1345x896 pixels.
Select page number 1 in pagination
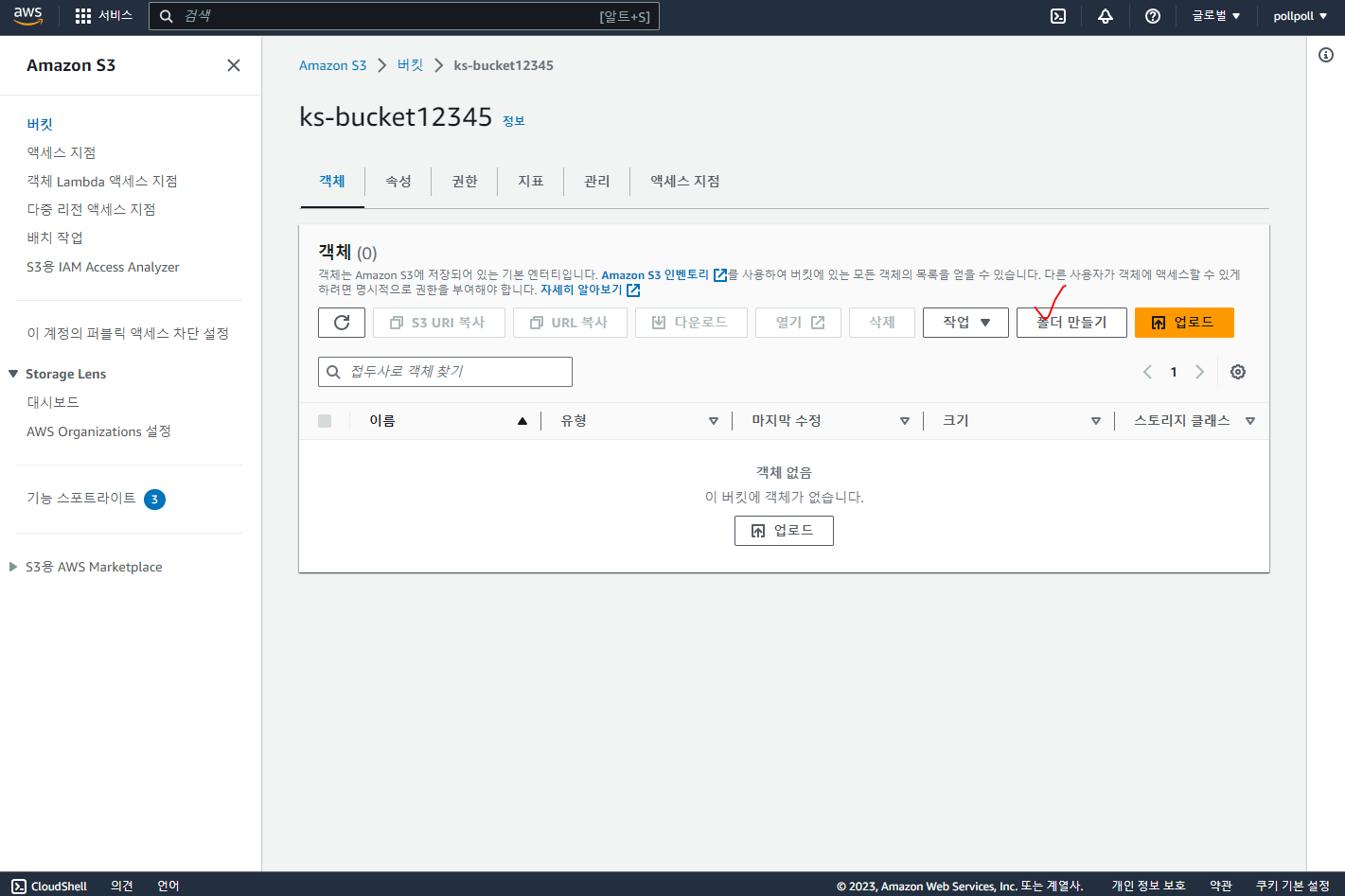click(1174, 372)
